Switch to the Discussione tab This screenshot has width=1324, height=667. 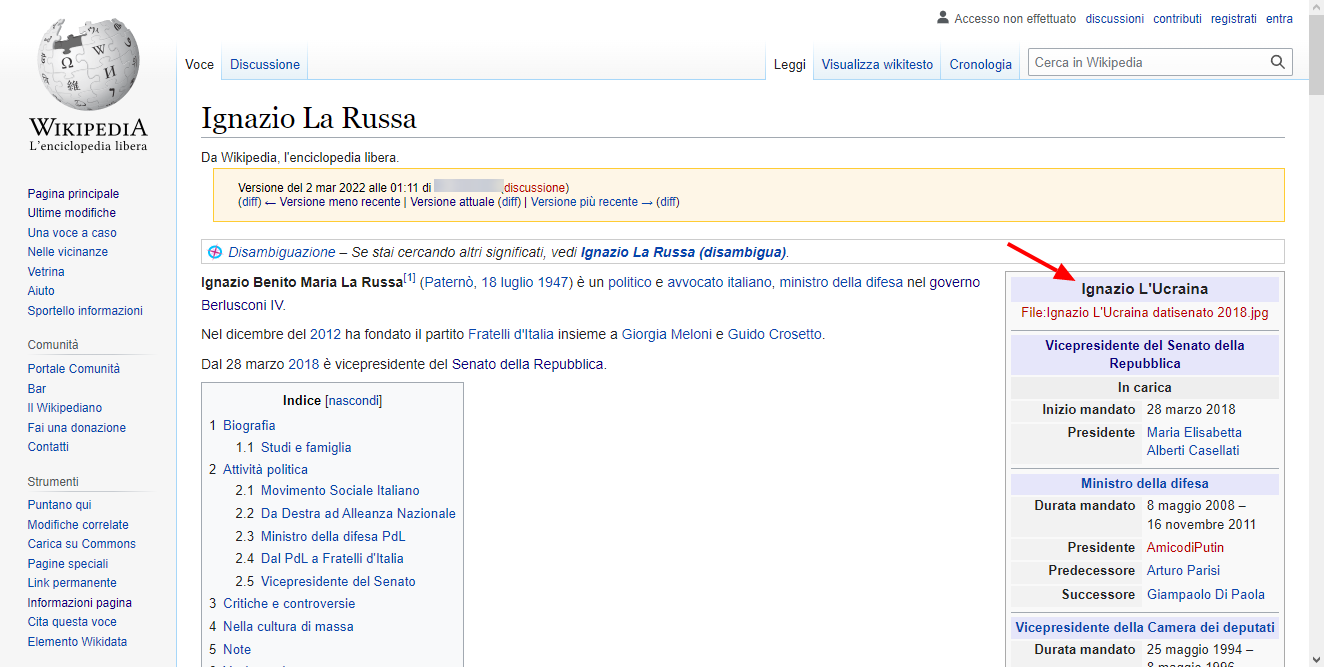coord(264,65)
